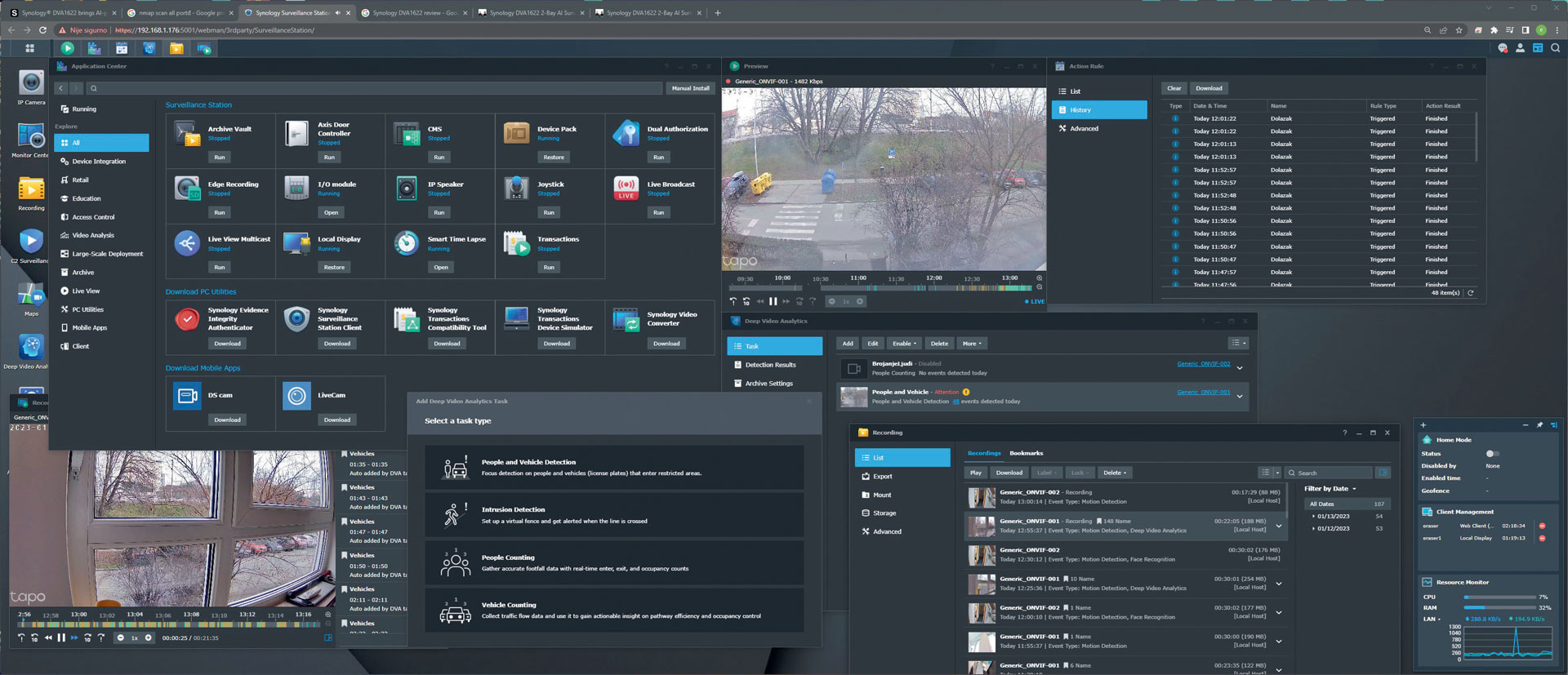Click the search magnifier in top-right toolbar
The image size is (1568, 675).
point(1555,48)
